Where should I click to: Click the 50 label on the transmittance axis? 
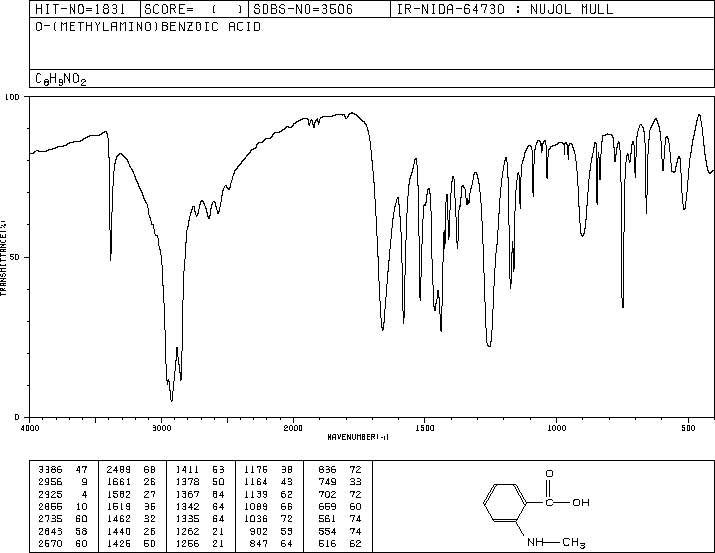click(x=15, y=257)
